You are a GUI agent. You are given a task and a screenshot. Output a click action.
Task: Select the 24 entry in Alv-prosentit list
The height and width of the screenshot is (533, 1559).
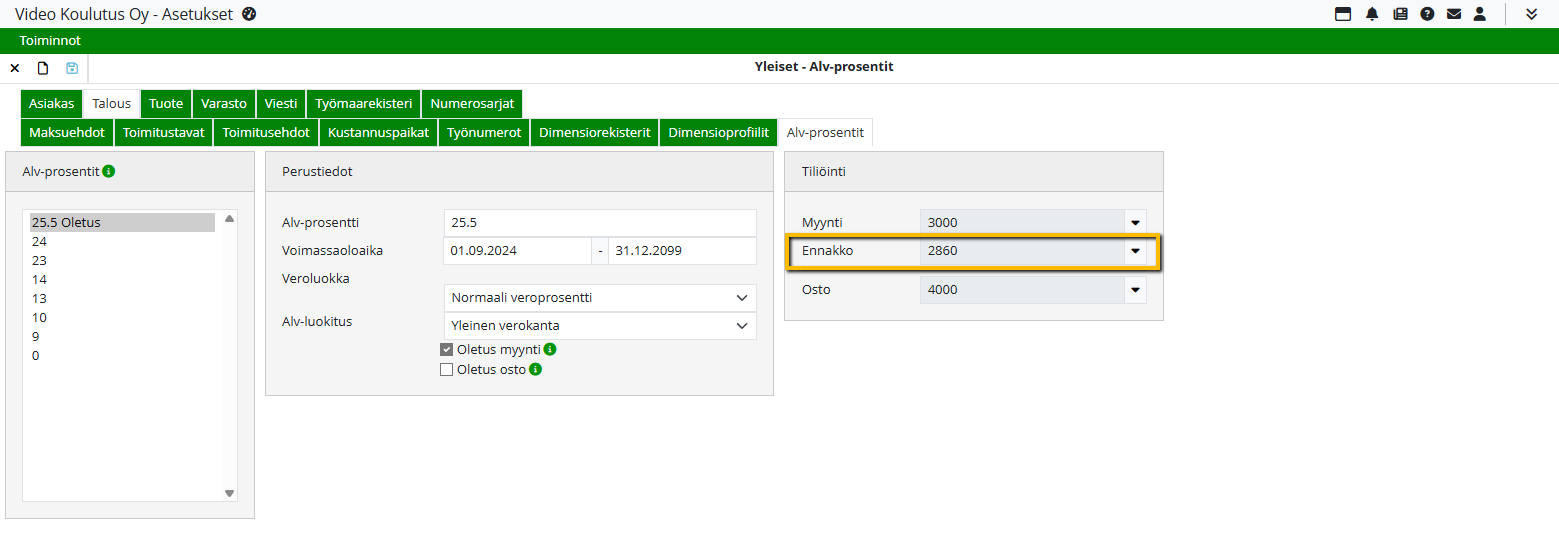40,242
